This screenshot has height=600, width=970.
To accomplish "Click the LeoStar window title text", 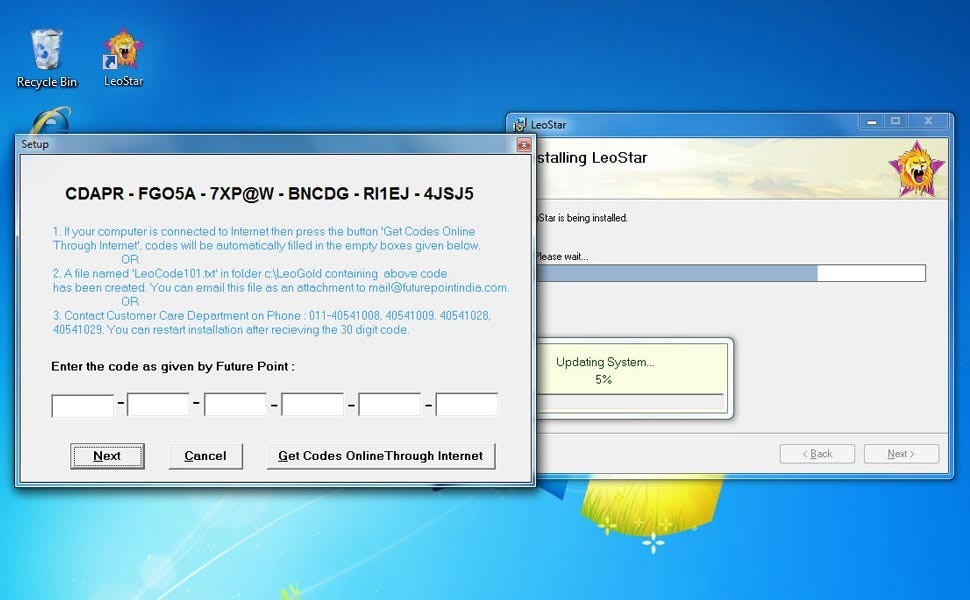I will [x=548, y=124].
